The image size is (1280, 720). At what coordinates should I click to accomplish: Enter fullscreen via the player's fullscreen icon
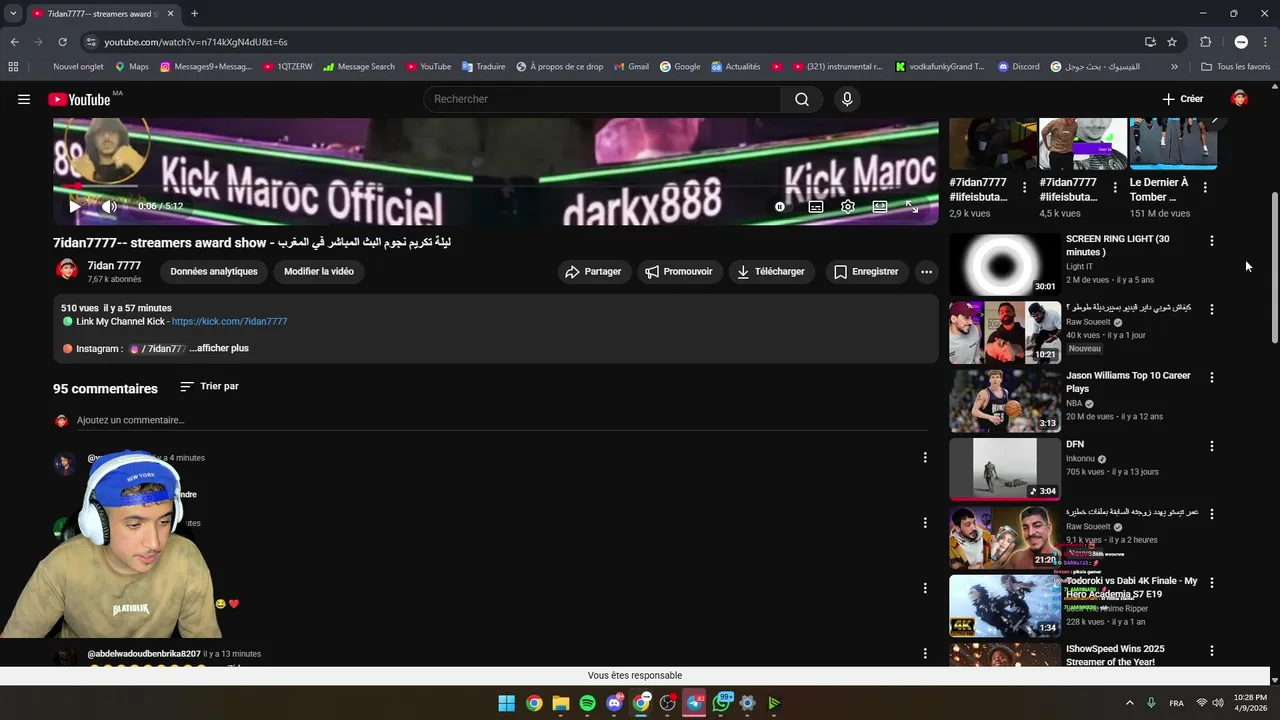tap(912, 206)
